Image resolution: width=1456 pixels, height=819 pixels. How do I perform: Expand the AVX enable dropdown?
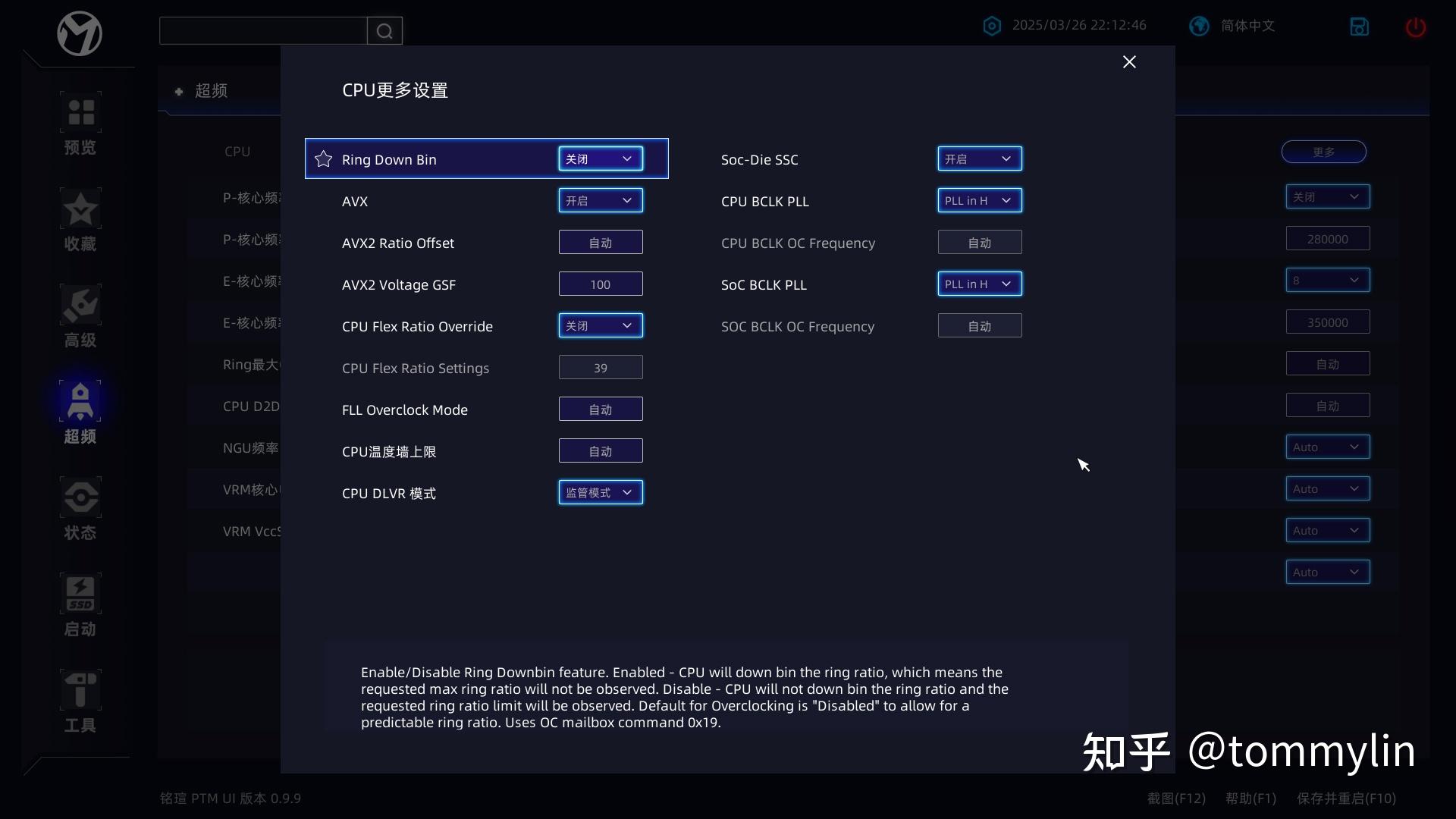tap(600, 201)
